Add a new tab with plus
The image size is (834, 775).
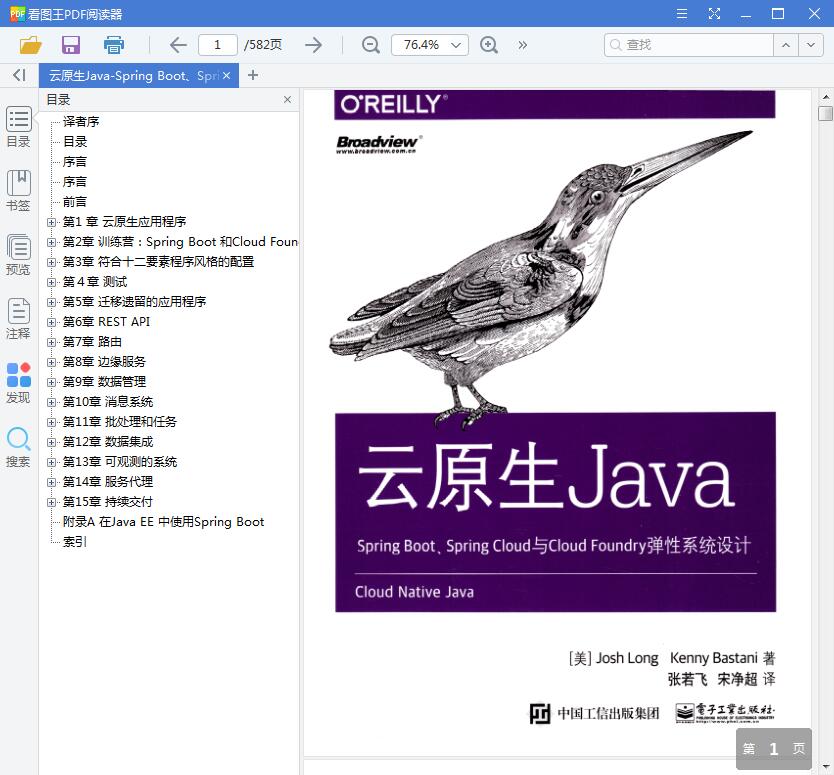pyautogui.click(x=253, y=76)
